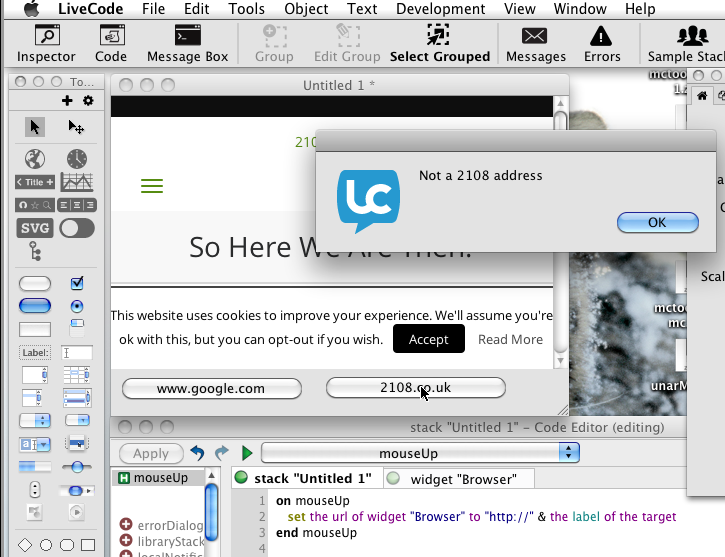The width and height of the screenshot is (725, 557).
Task: Pick the Navigation Bar widget
Action: click(x=35, y=205)
